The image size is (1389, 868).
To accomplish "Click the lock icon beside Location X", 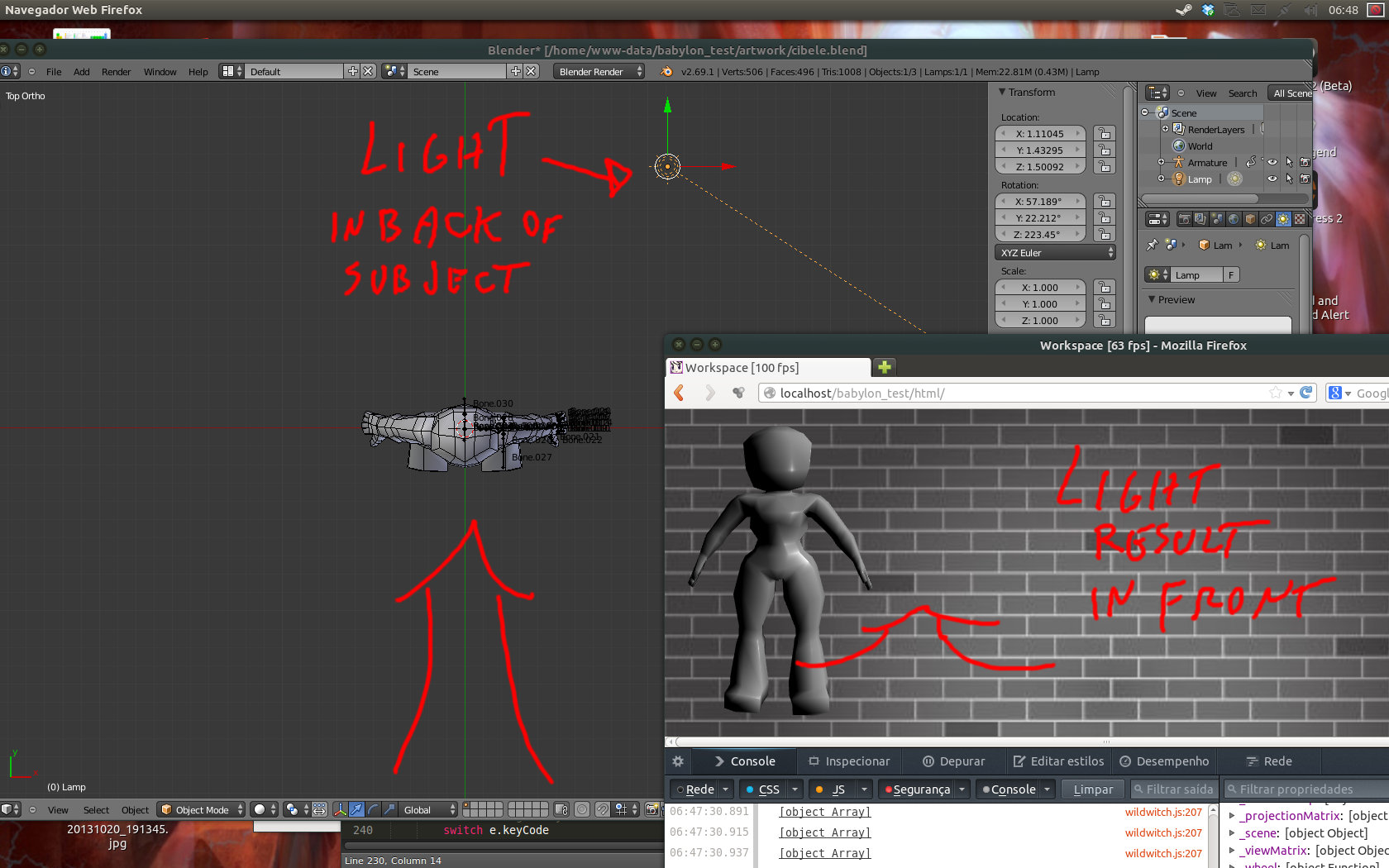I will point(1105,134).
